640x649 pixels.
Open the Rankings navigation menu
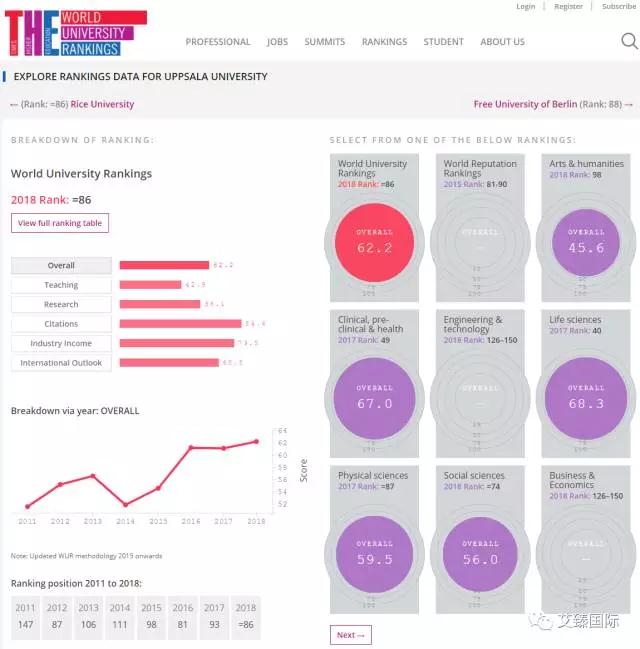pyautogui.click(x=384, y=42)
